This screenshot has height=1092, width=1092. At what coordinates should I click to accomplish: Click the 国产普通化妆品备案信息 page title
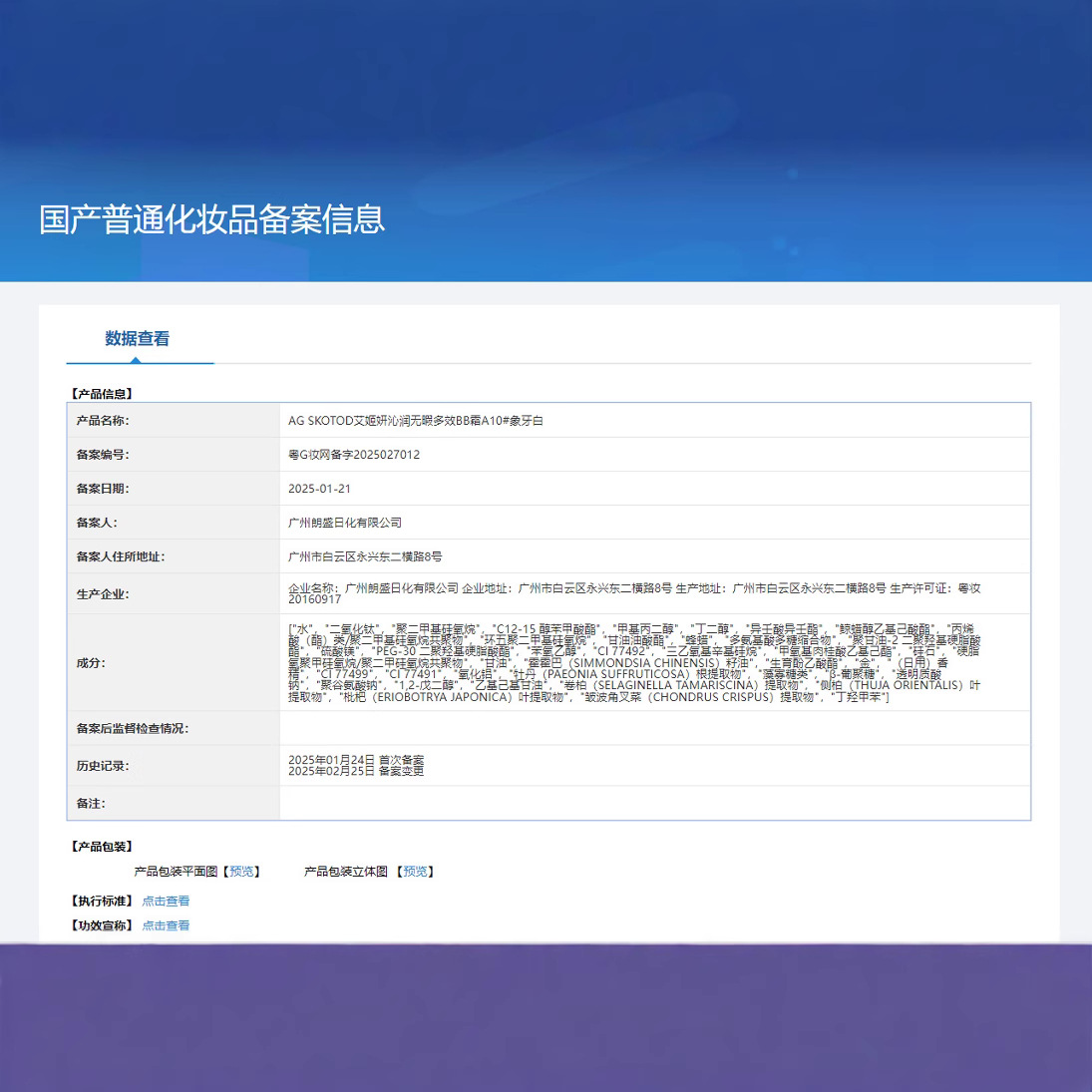tap(211, 219)
